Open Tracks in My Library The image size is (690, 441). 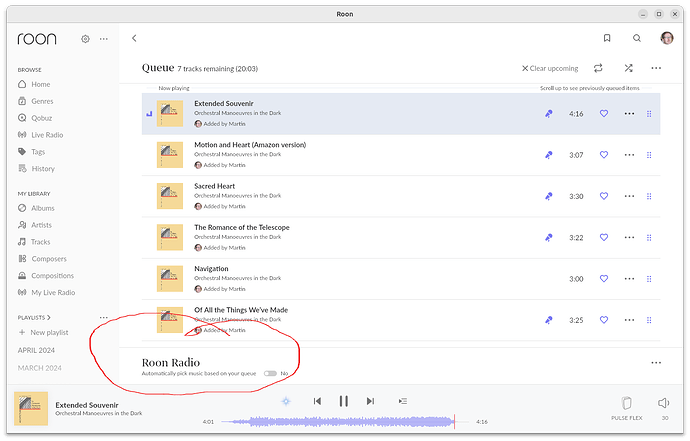34,243
